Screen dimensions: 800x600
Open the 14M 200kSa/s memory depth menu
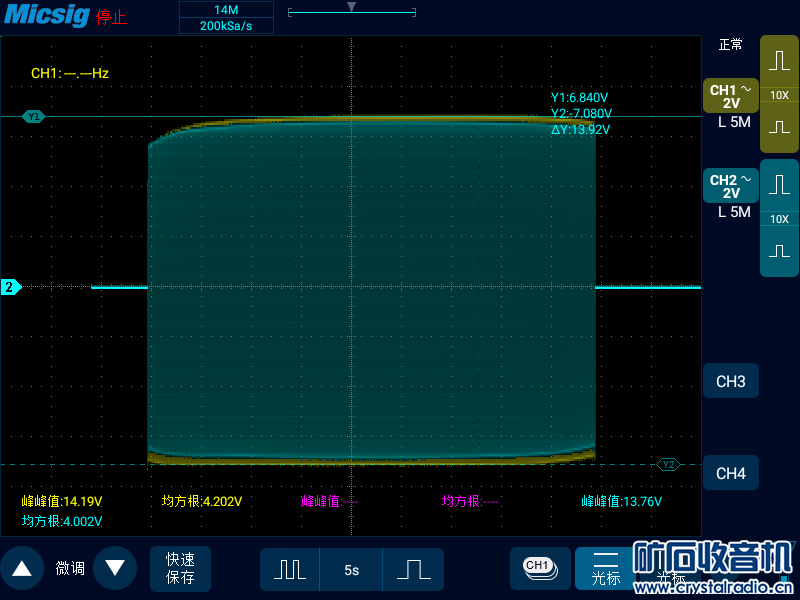(226, 18)
